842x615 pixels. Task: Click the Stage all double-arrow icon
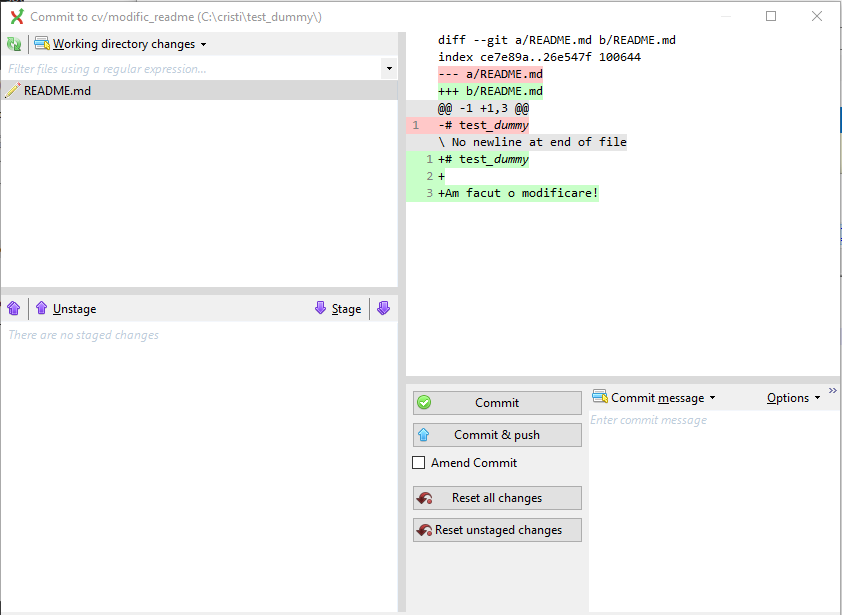pos(383,309)
